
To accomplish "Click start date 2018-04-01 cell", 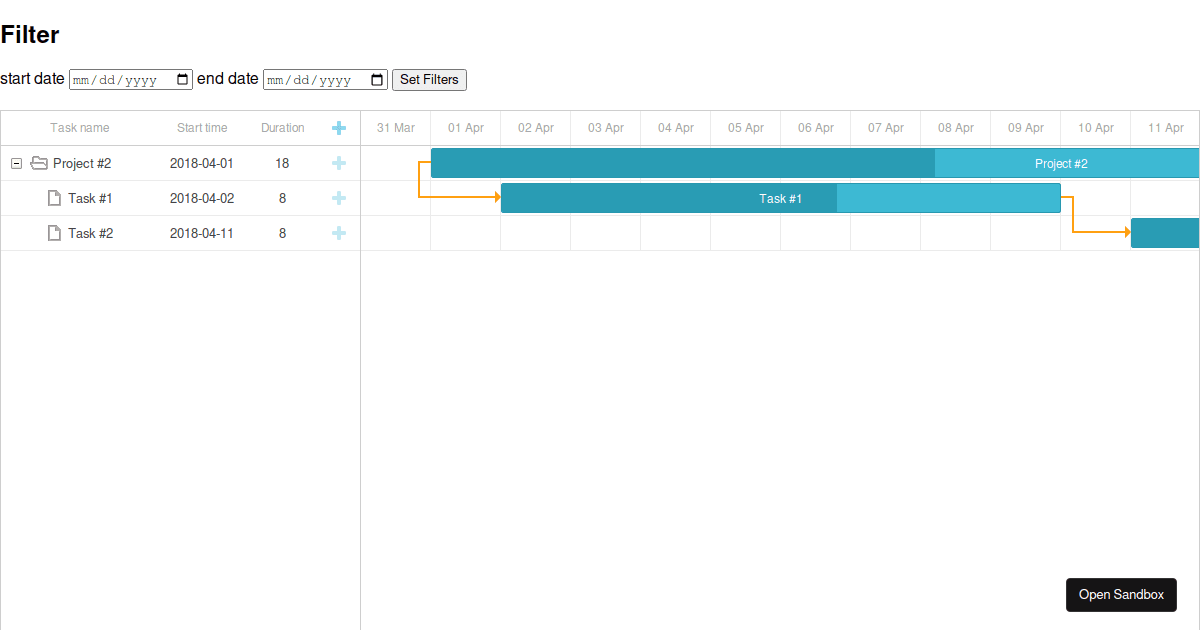I will 202,163.
